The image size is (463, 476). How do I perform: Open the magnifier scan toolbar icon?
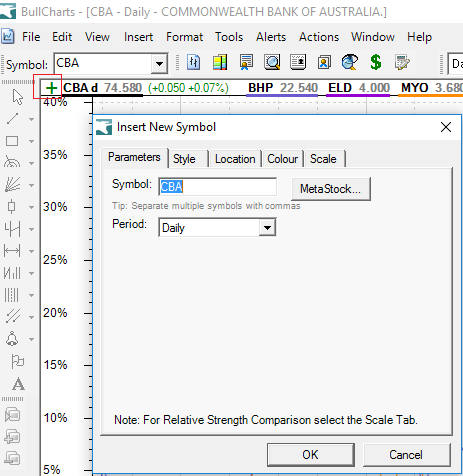272,62
